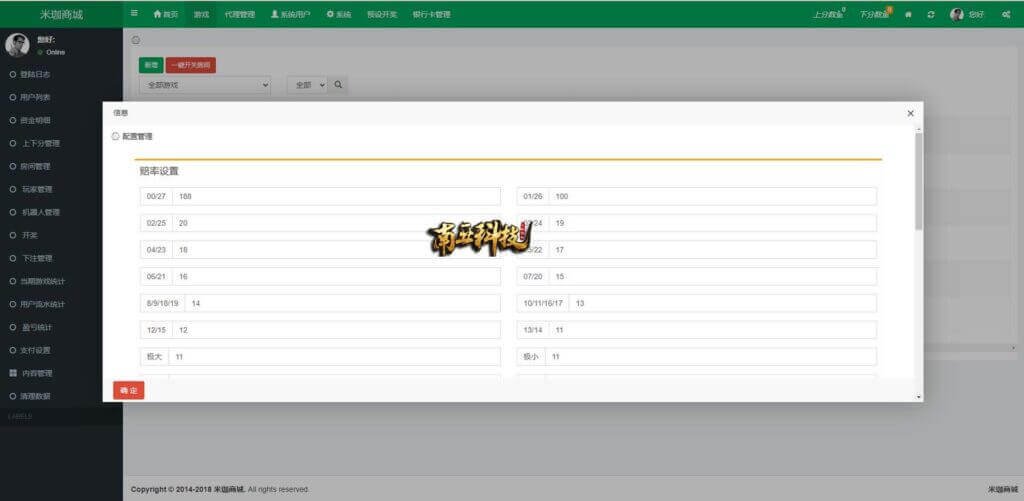This screenshot has height=501, width=1024.
Task: Open the 全部 filter dropdown
Action: [307, 85]
